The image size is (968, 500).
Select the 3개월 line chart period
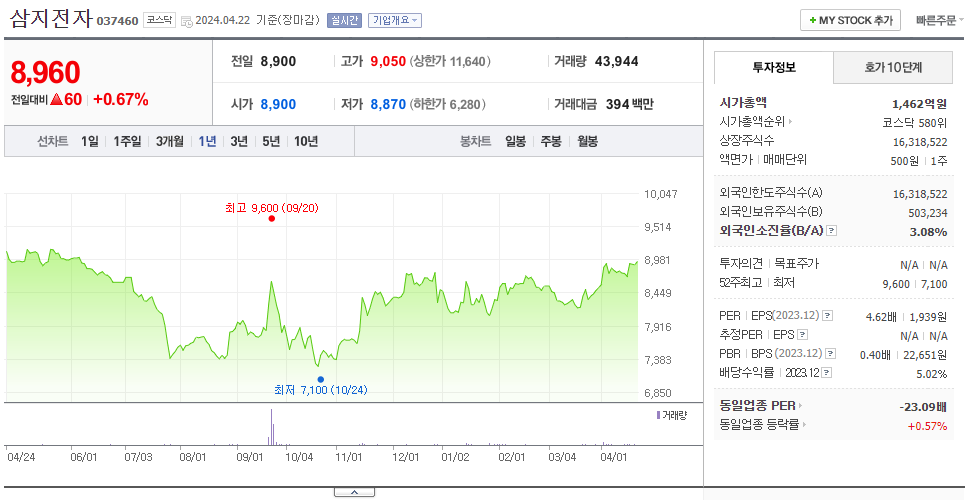point(170,141)
